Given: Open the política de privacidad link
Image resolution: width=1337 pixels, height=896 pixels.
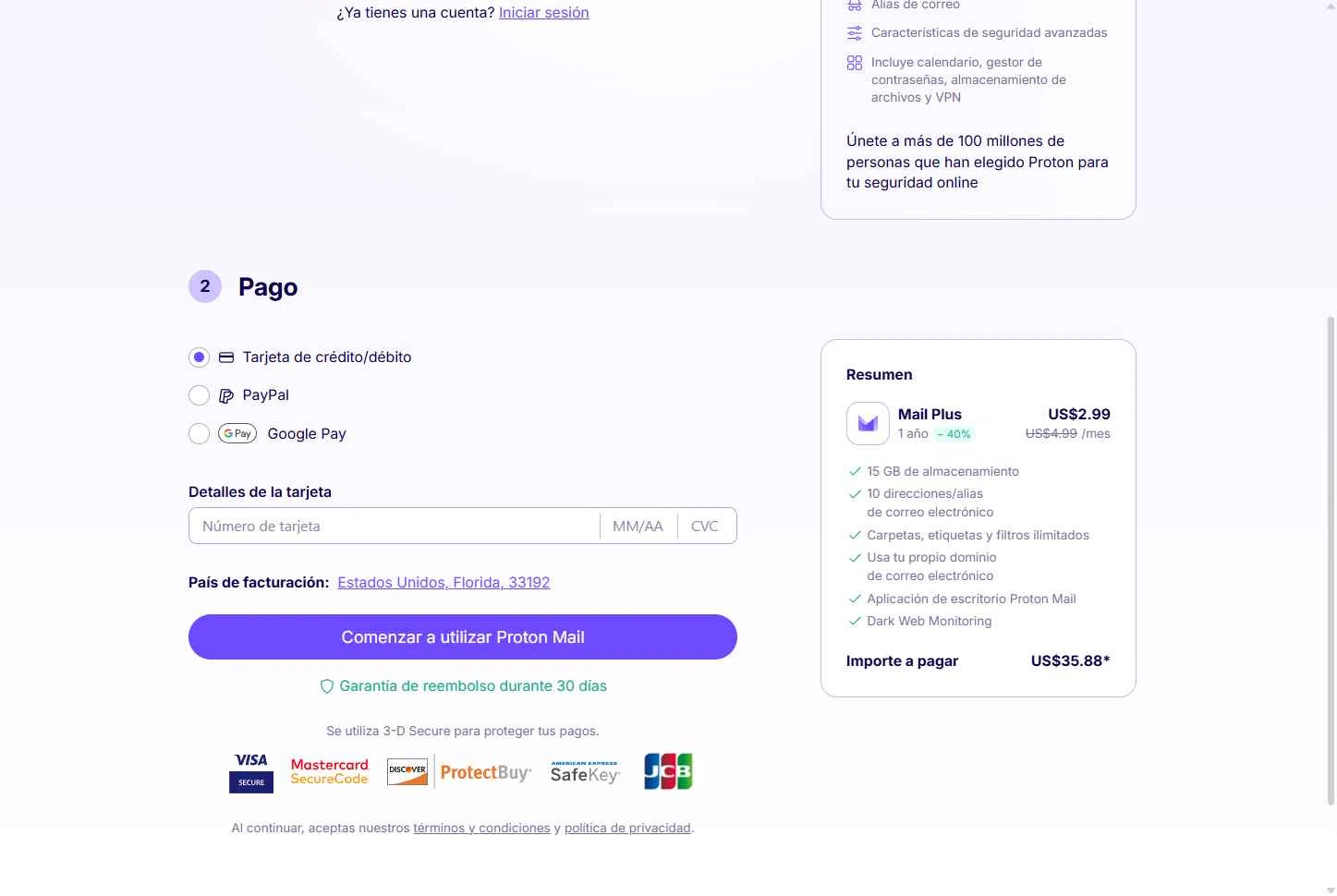Looking at the screenshot, I should pos(627,829).
